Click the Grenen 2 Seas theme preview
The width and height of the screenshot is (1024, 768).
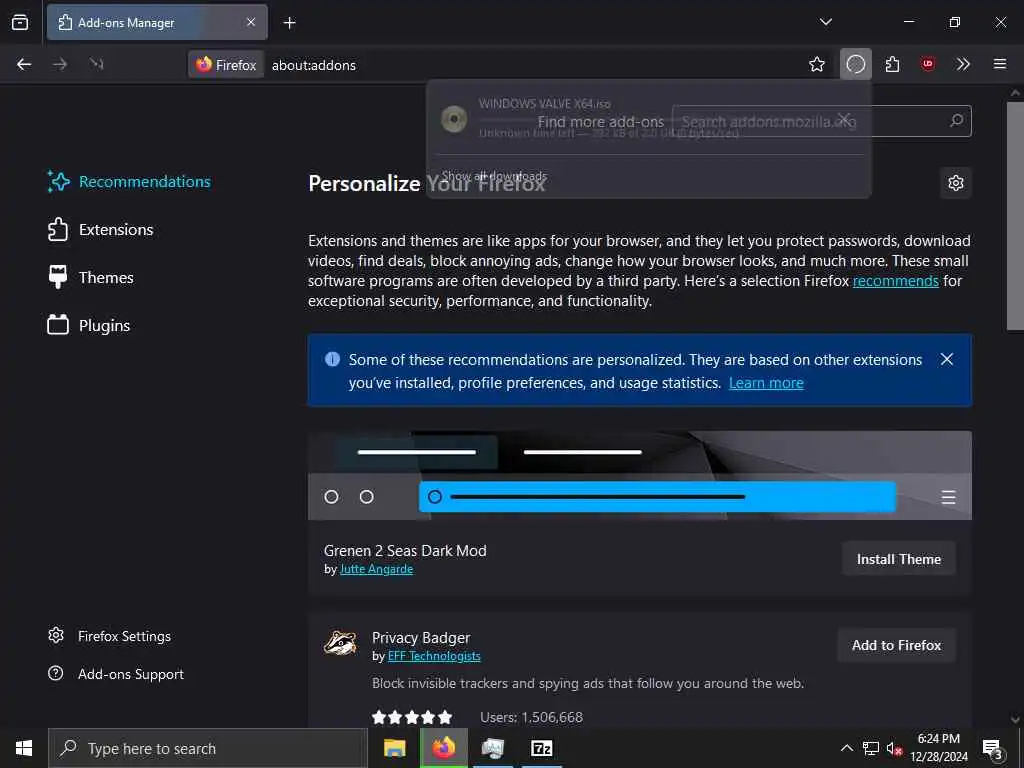[x=639, y=475]
